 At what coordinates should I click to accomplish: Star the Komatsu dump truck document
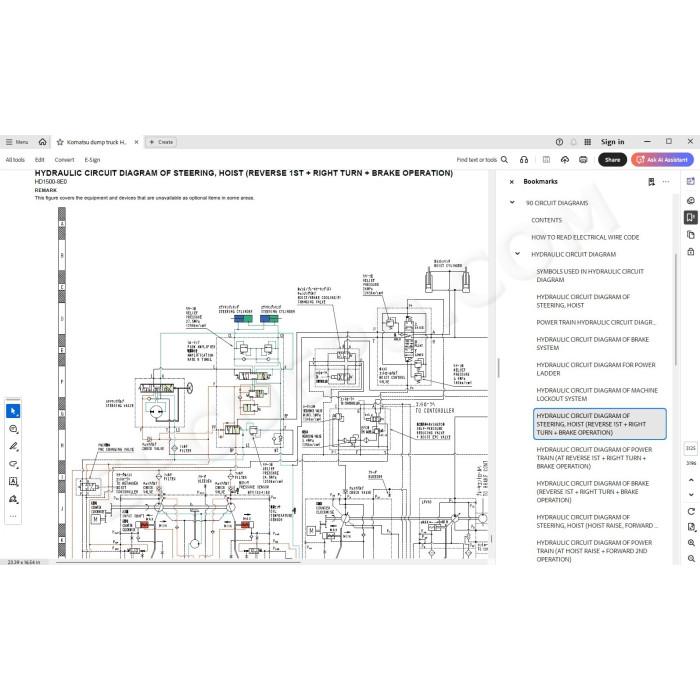(60, 142)
